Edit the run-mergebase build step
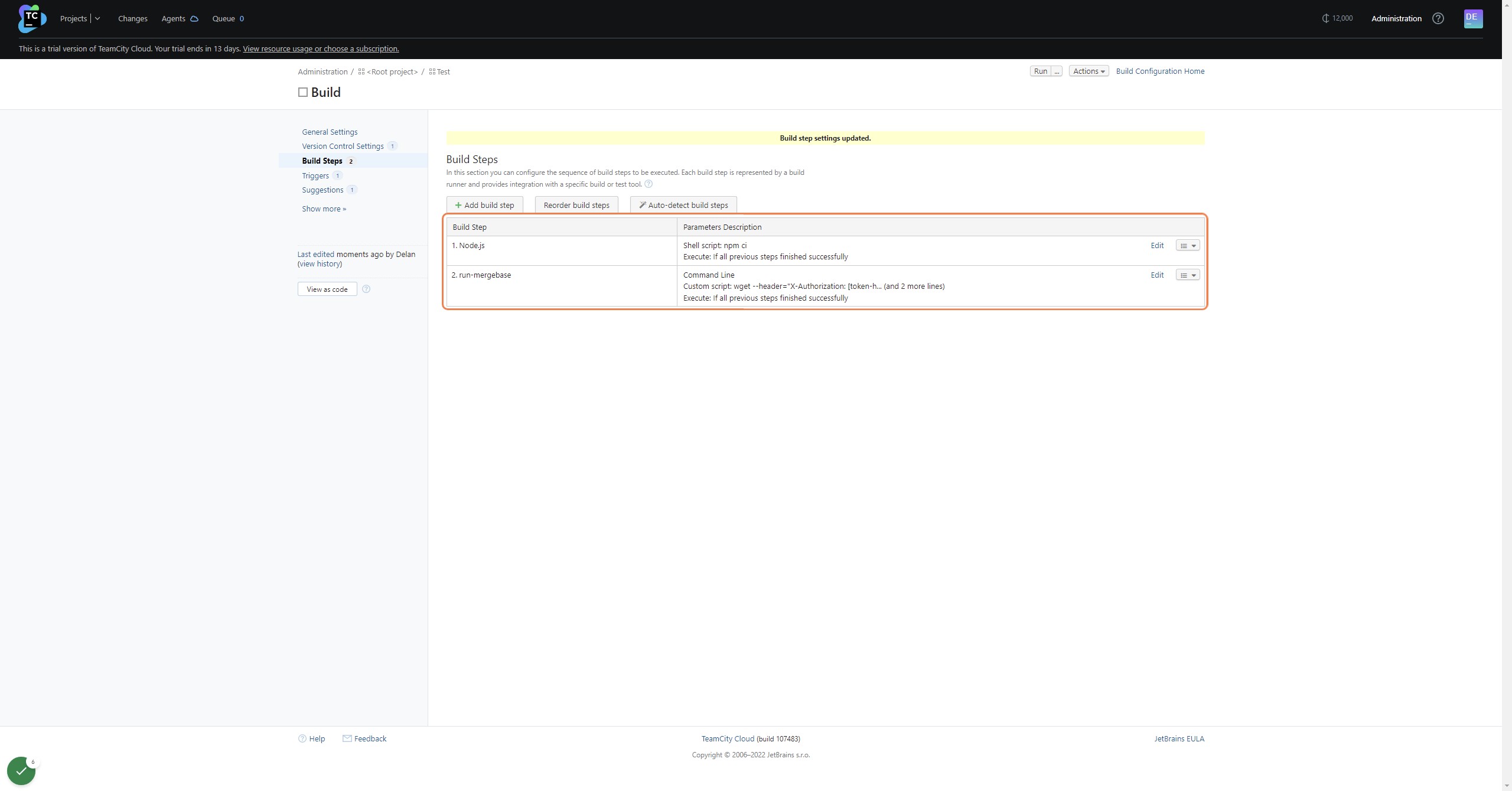This screenshot has width=1512, height=791. 1157,275
